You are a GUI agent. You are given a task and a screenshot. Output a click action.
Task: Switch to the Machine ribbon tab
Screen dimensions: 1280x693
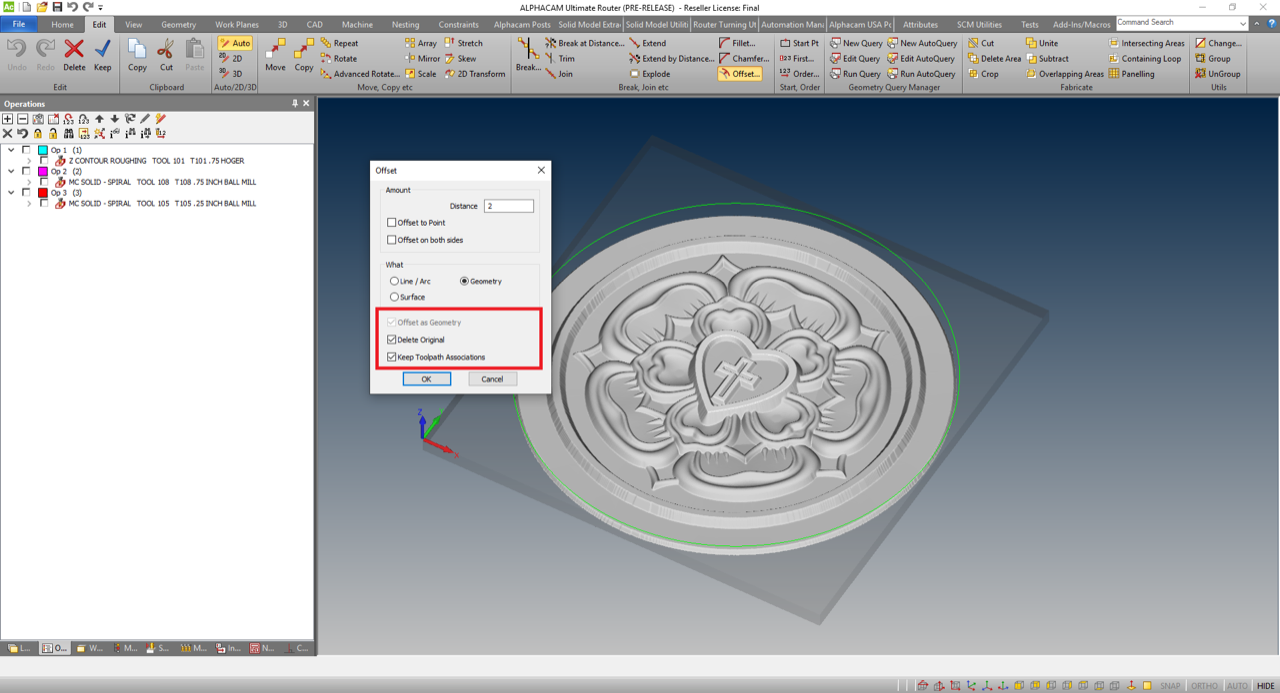point(357,24)
